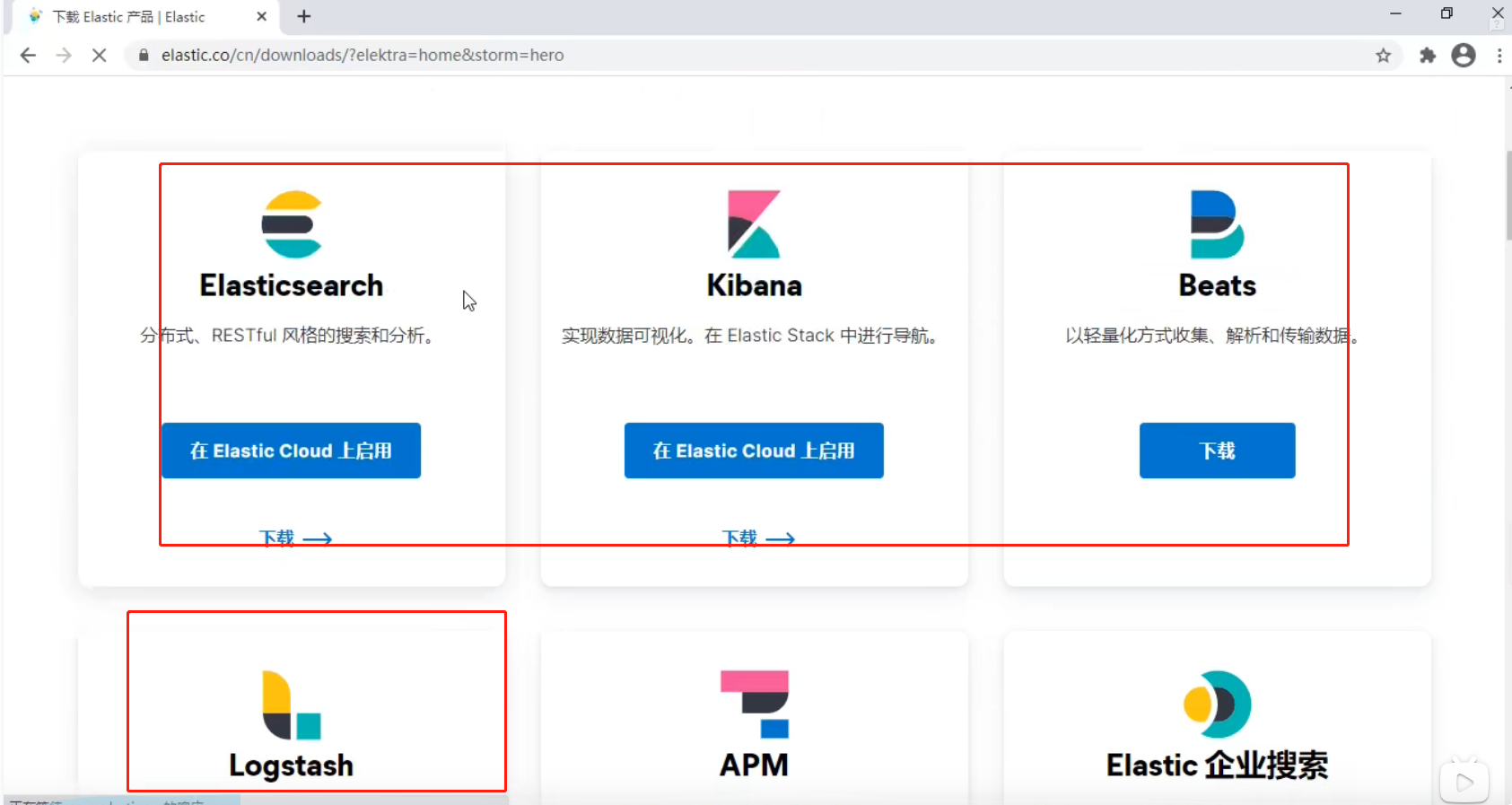The image size is (1512, 805).
Task: Click the Elasticsearch heading
Action: point(292,285)
